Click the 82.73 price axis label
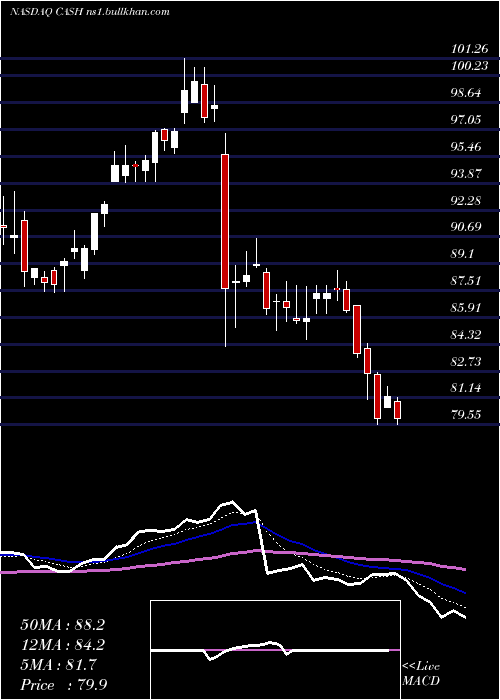The image size is (500, 700). 464,361
